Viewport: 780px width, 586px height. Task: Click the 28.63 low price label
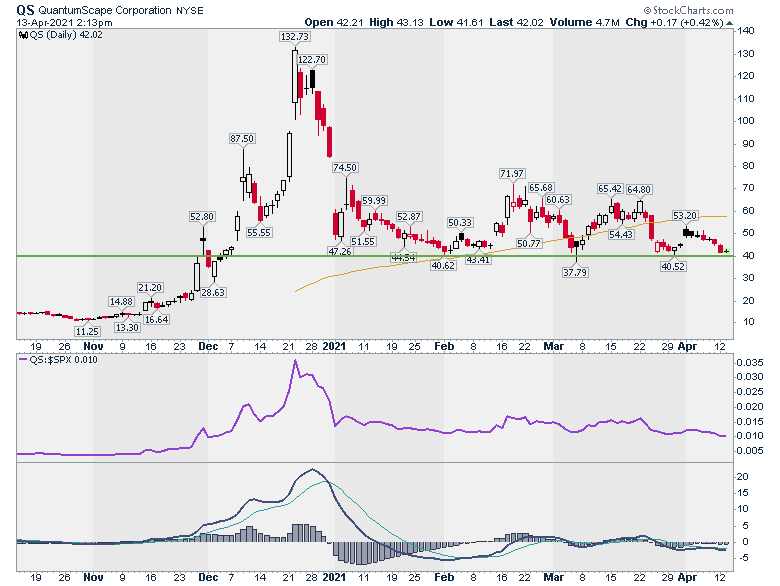tap(213, 293)
